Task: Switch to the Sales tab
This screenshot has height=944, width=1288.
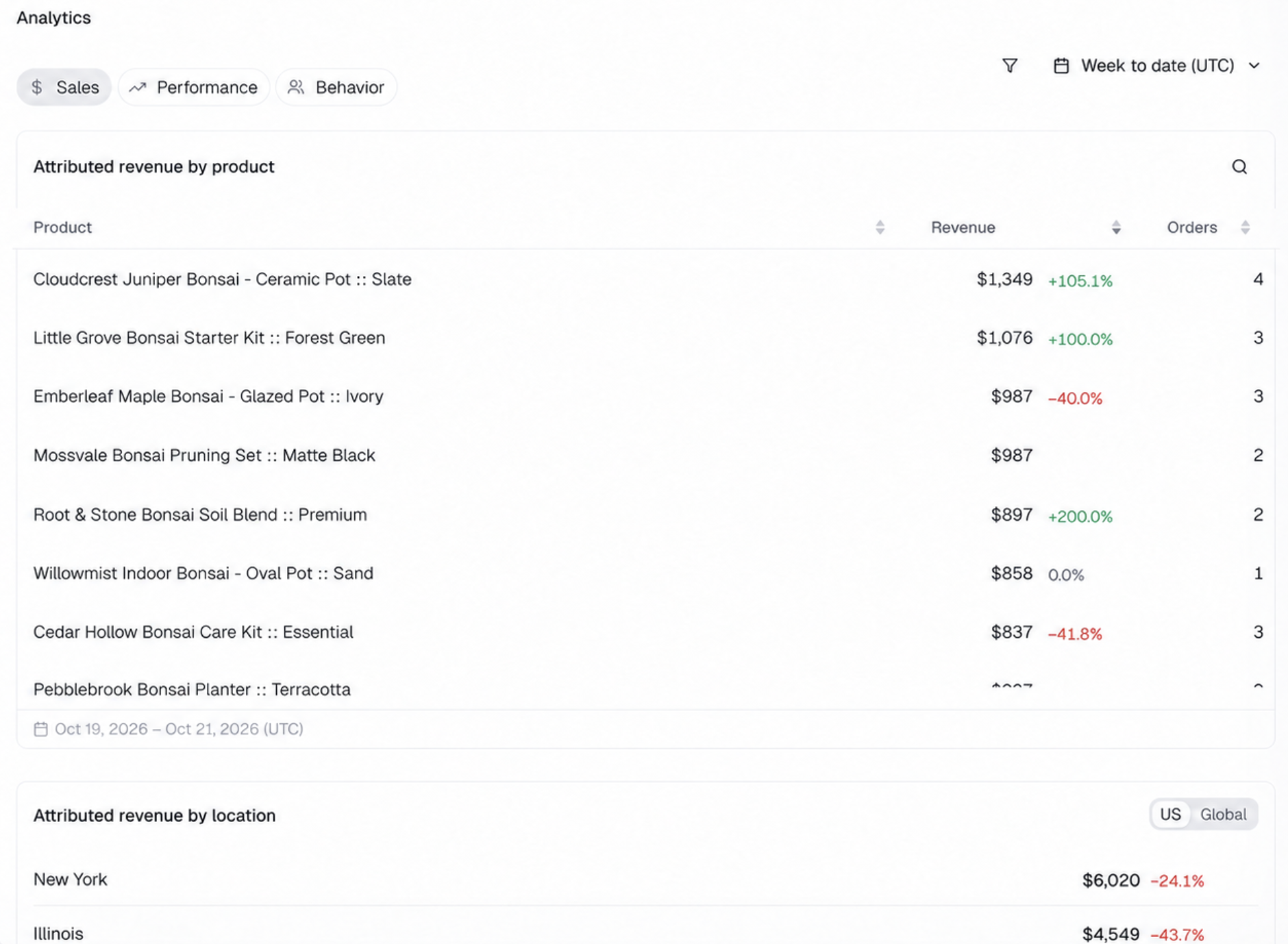Action: [64, 87]
